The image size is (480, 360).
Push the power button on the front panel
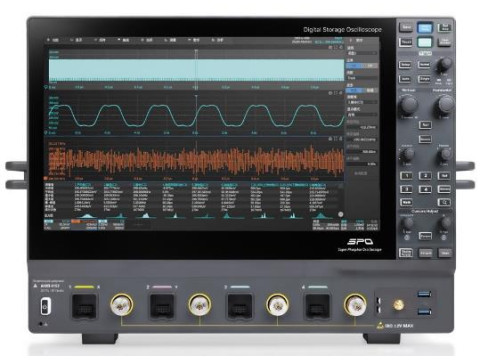pyautogui.click(x=45, y=306)
